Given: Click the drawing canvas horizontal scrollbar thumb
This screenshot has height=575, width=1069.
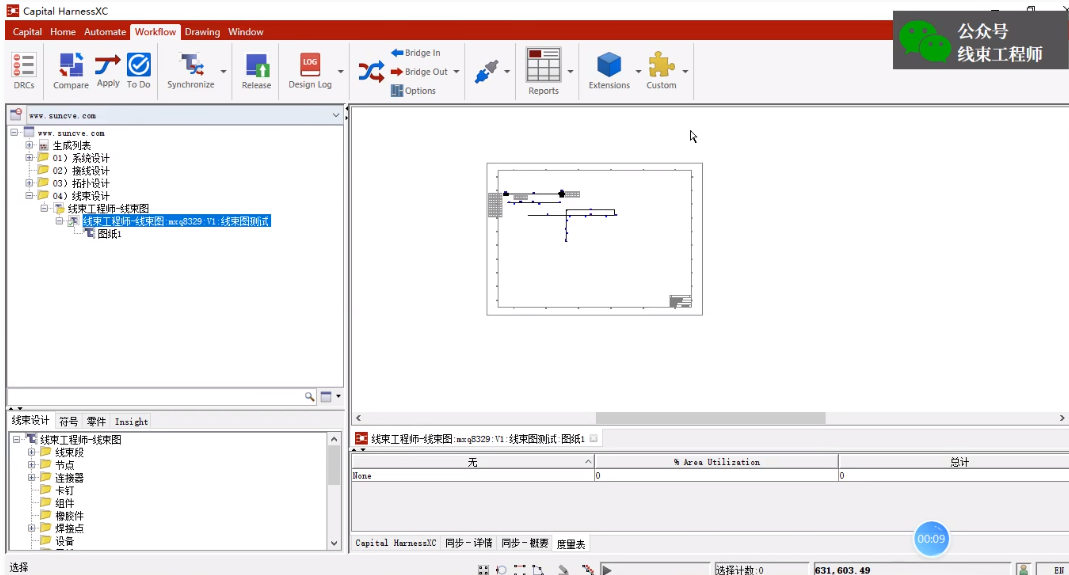Looking at the screenshot, I should tap(710, 418).
